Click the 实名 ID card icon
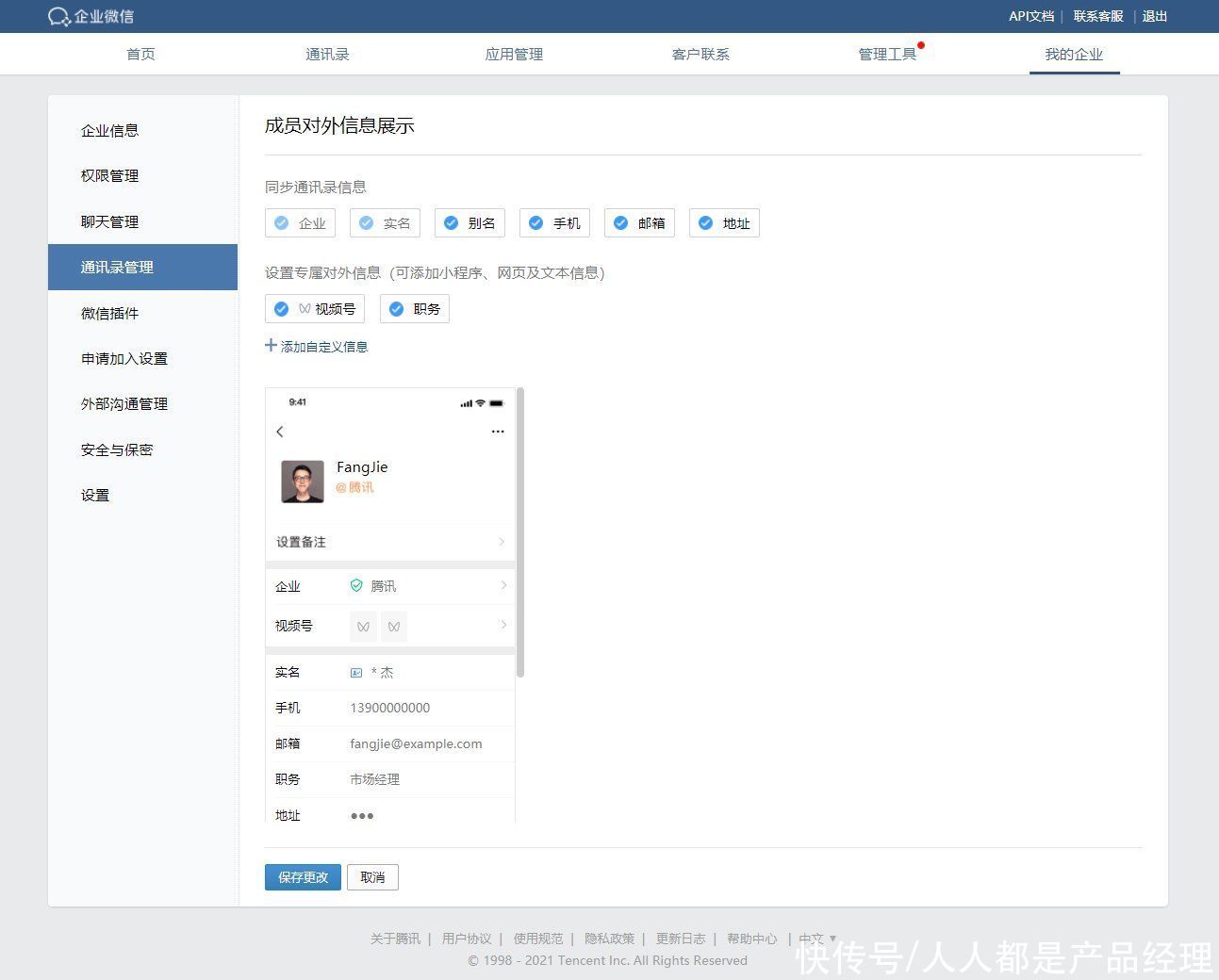Image resolution: width=1219 pixels, height=980 pixels. pyautogui.click(x=356, y=673)
